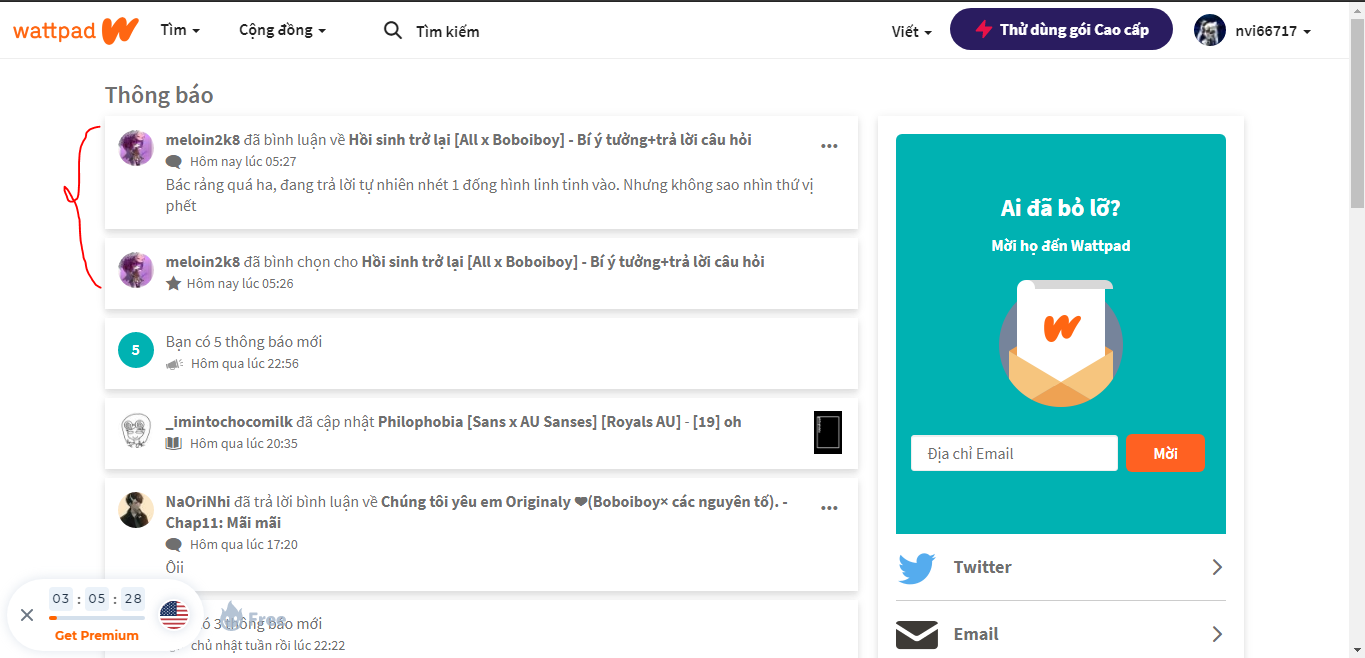Click the 'Ôii' reply text
This screenshot has height=658, width=1365.
(175, 567)
